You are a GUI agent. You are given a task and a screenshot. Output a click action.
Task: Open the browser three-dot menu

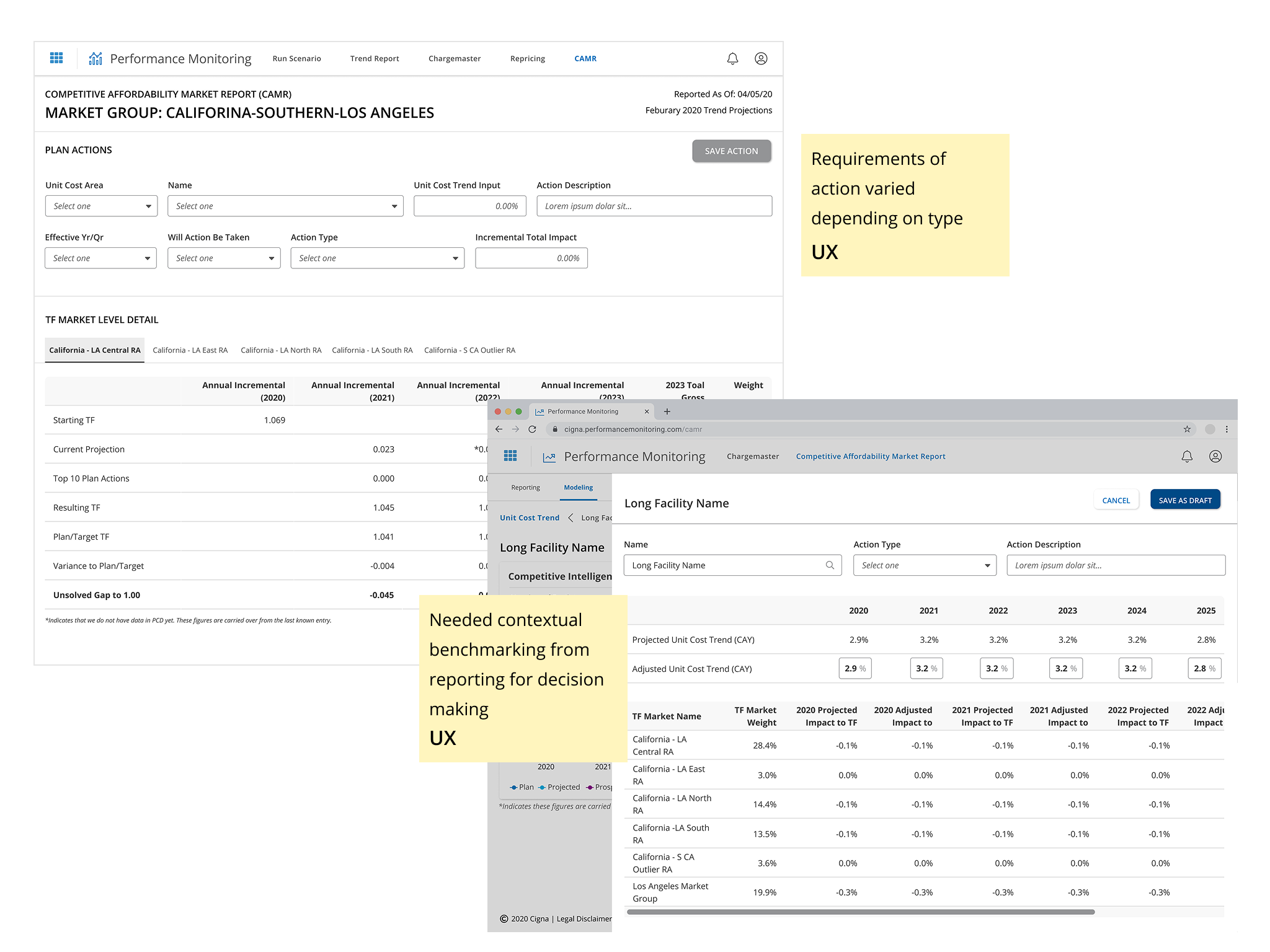click(1227, 429)
